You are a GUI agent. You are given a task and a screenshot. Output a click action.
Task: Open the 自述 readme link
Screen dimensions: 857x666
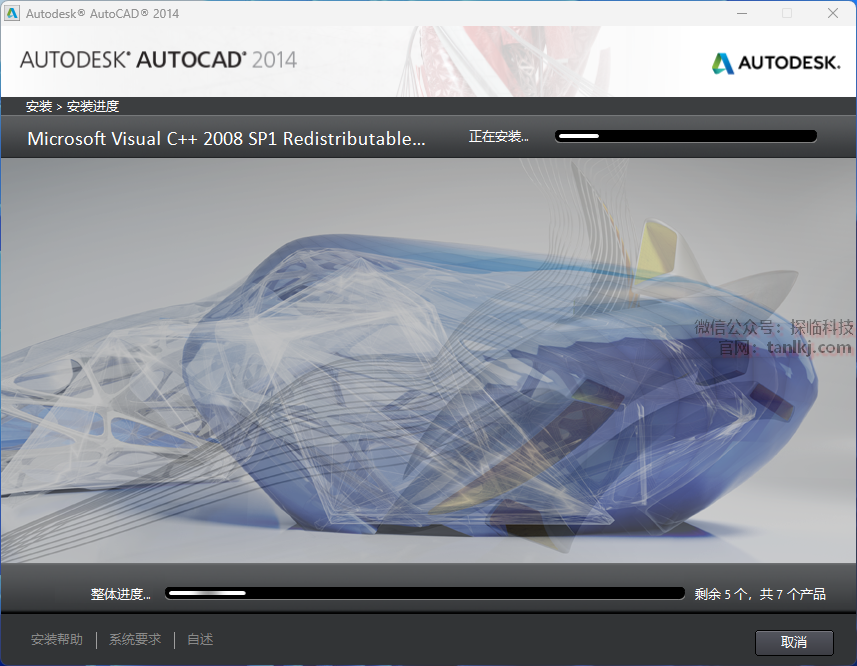click(x=200, y=639)
